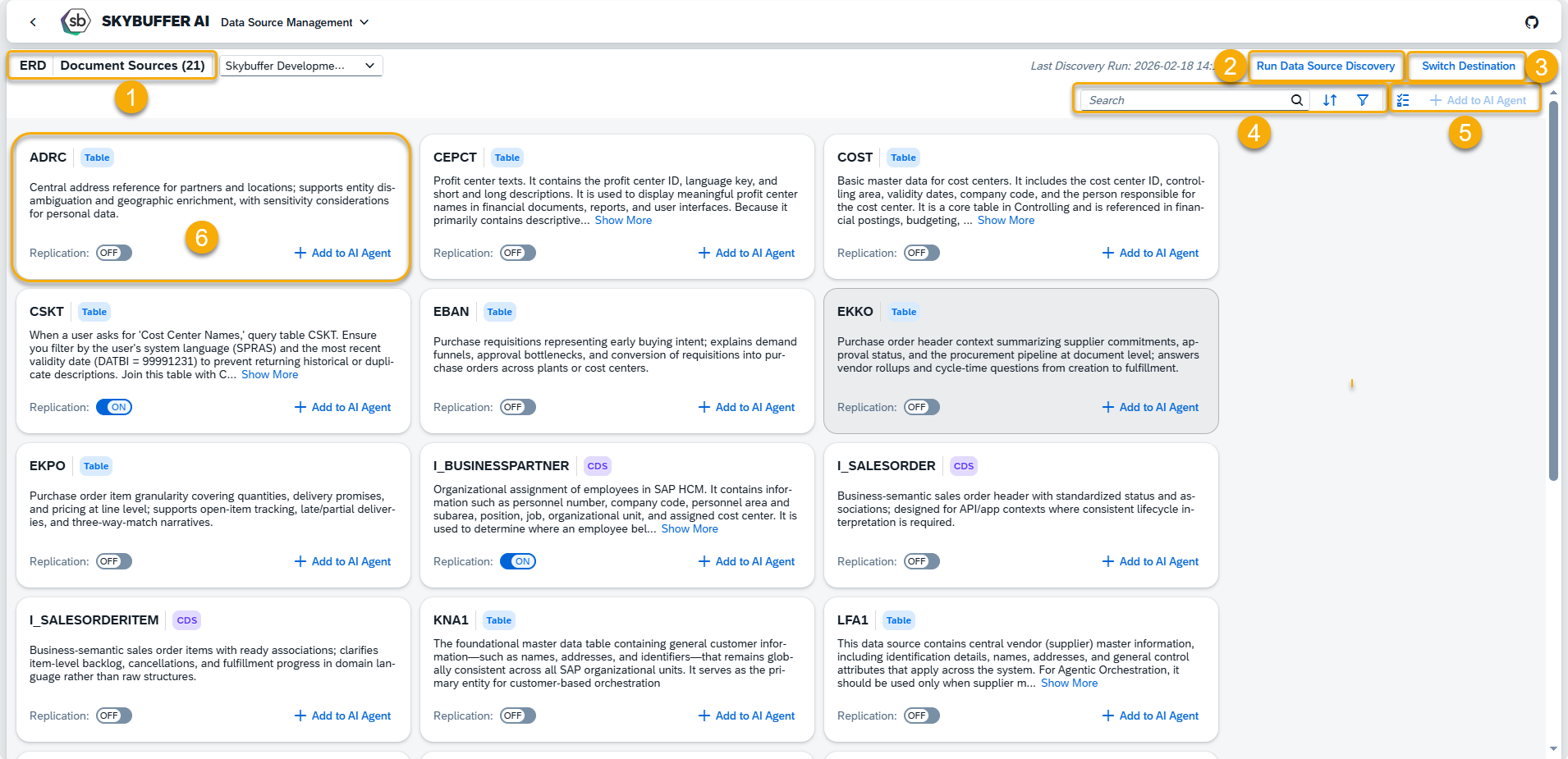Click the search magnifier icon
The width and height of the screenshot is (1568, 759).
[1296, 100]
